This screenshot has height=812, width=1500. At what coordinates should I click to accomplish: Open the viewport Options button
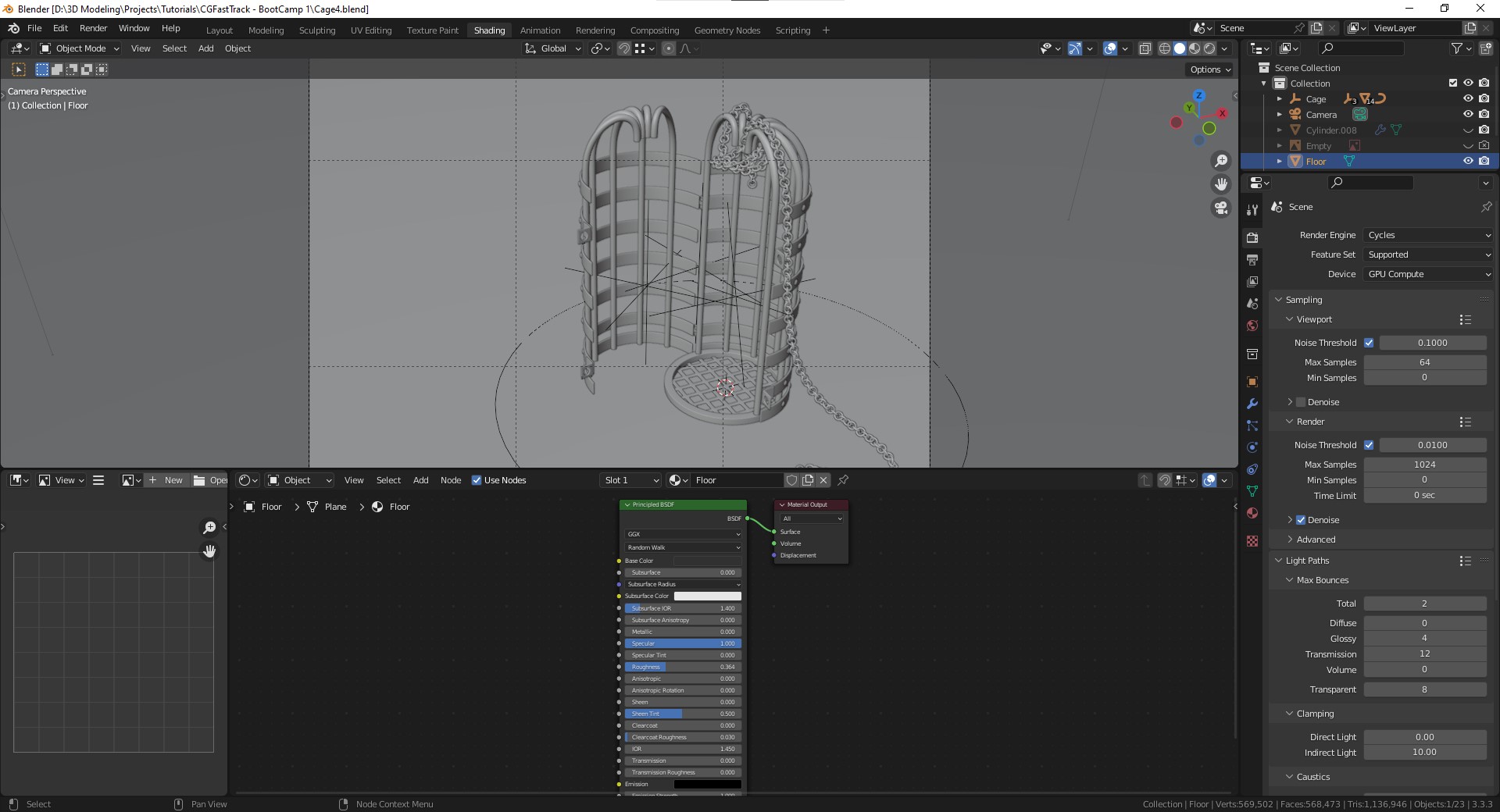(1209, 69)
